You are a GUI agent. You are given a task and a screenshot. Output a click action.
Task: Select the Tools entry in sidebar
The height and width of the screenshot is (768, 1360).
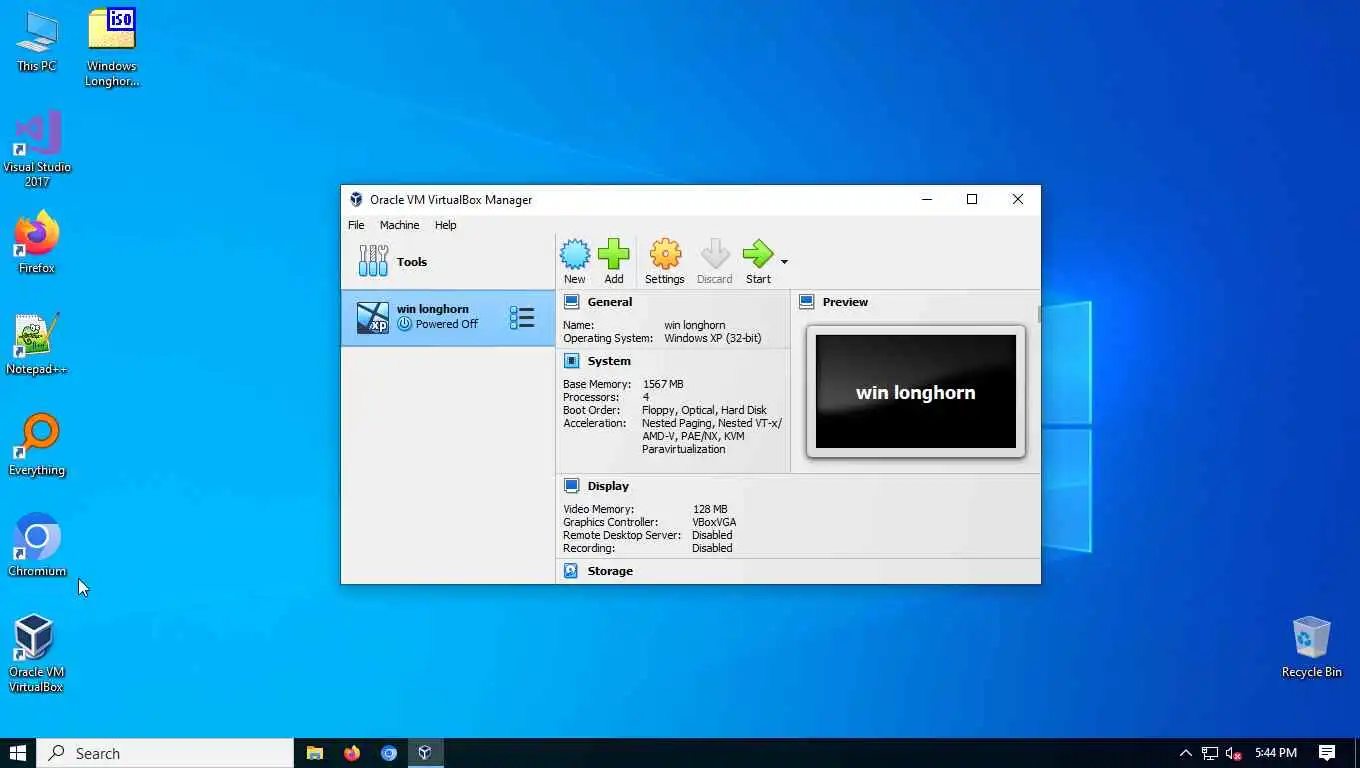point(448,262)
